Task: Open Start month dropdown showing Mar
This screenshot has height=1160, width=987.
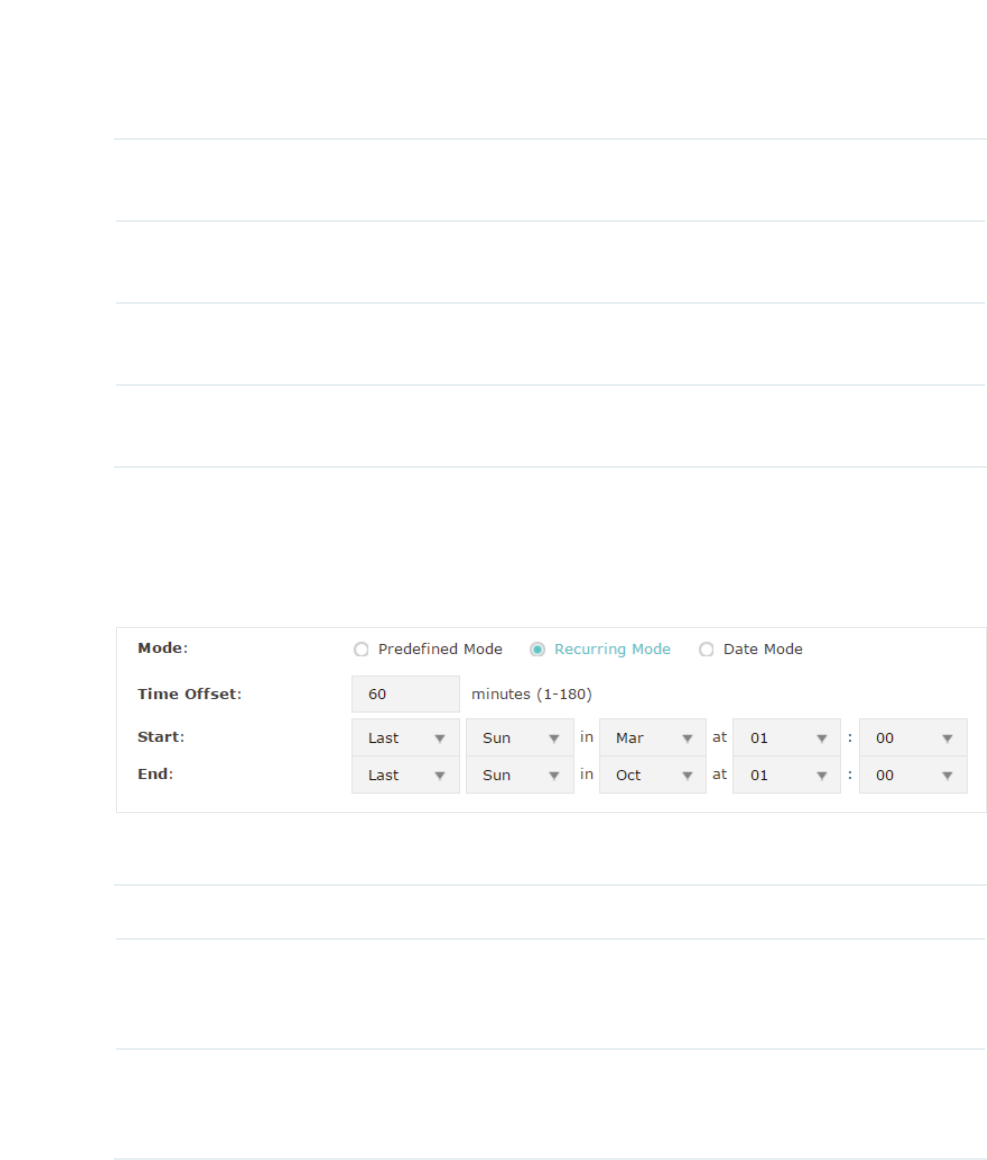Action: [x=653, y=738]
